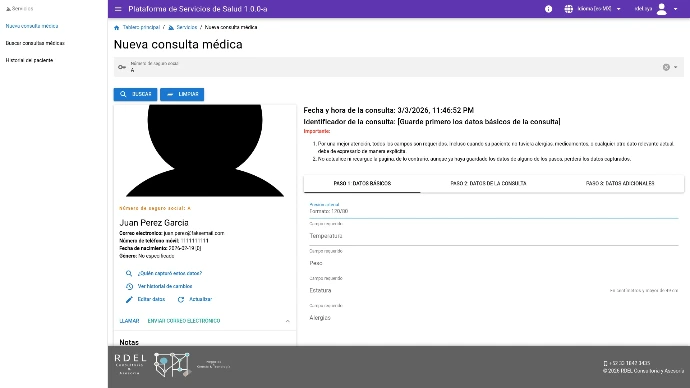Open Servicios breadcrumb link
This screenshot has width=690, height=388.
pyautogui.click(x=187, y=27)
